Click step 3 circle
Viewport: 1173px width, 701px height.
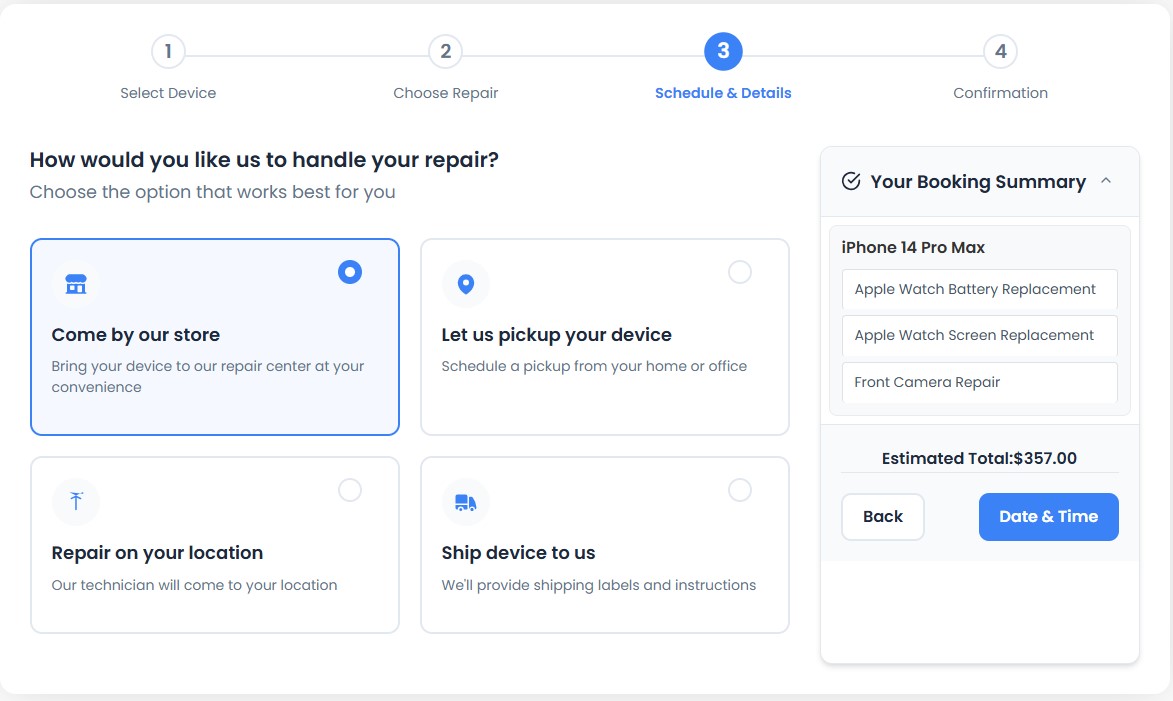[x=723, y=52]
